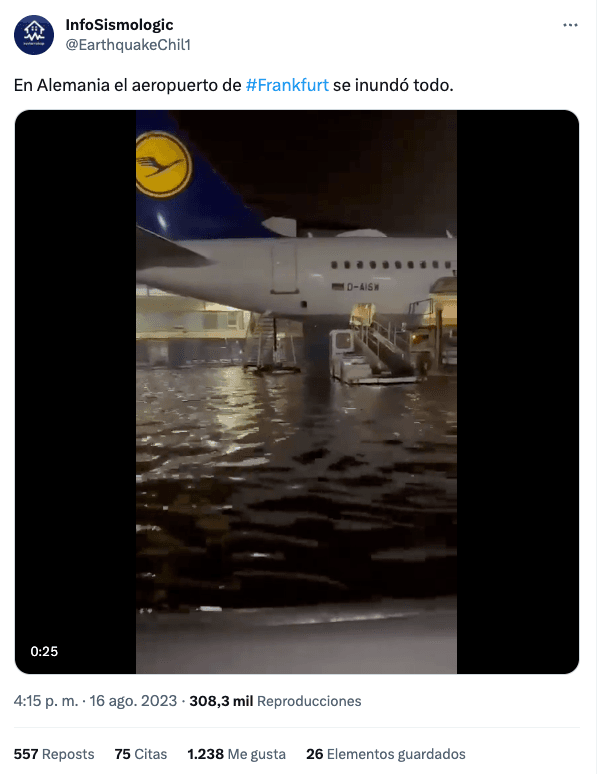Play the flooded airport video
The width and height of the screenshot is (598, 774).
[x=296, y=392]
